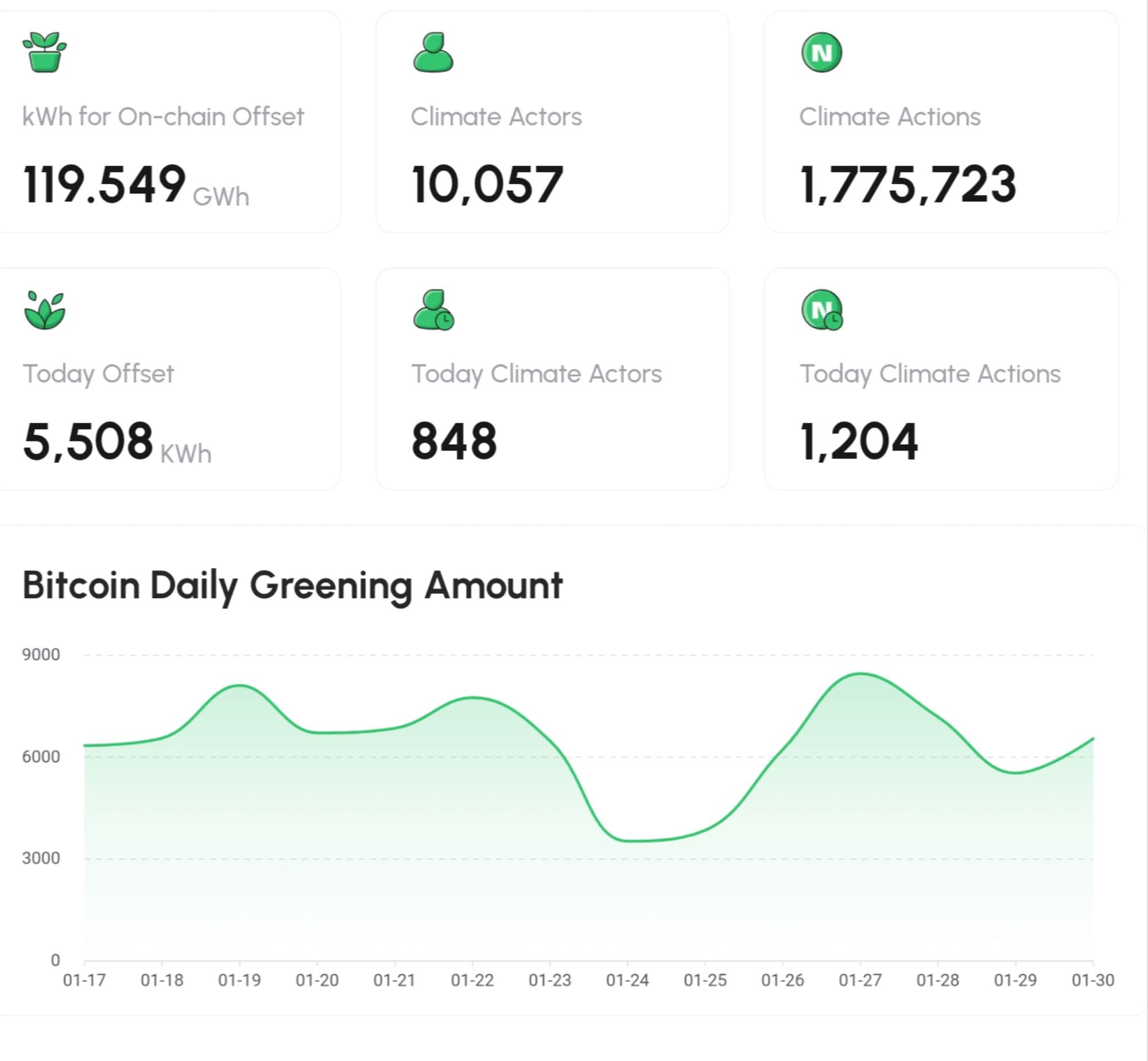Click the 01-22 label on x-axis
Viewport: 1148px width, 1061px height.
pyautogui.click(x=472, y=980)
